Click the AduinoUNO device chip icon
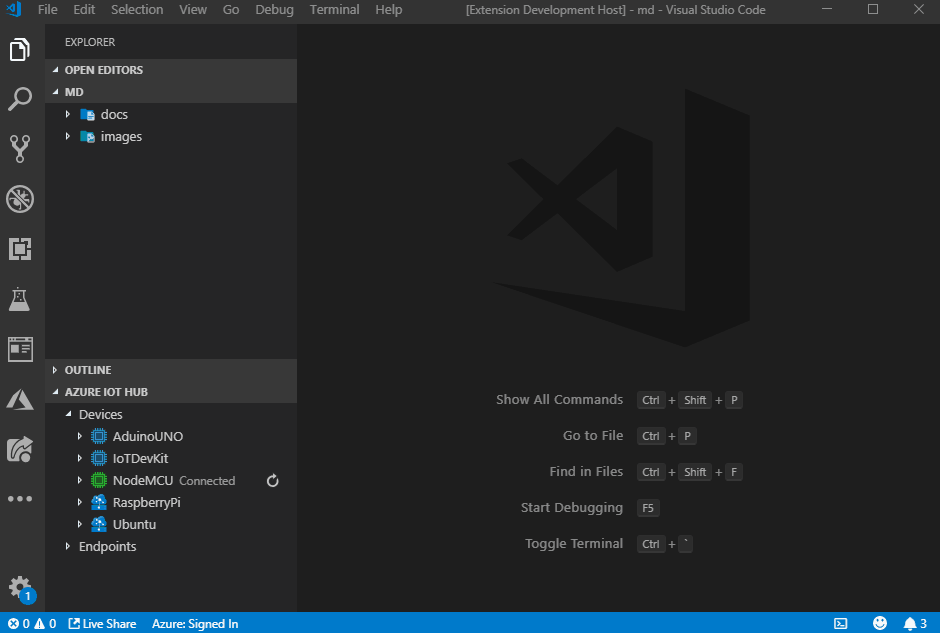The image size is (940, 633). pyautogui.click(x=99, y=436)
